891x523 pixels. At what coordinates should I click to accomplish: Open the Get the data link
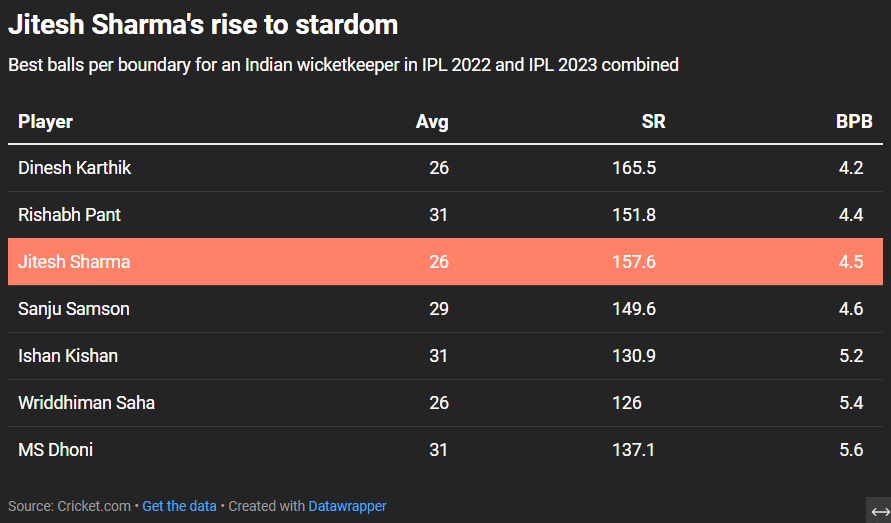(179, 506)
